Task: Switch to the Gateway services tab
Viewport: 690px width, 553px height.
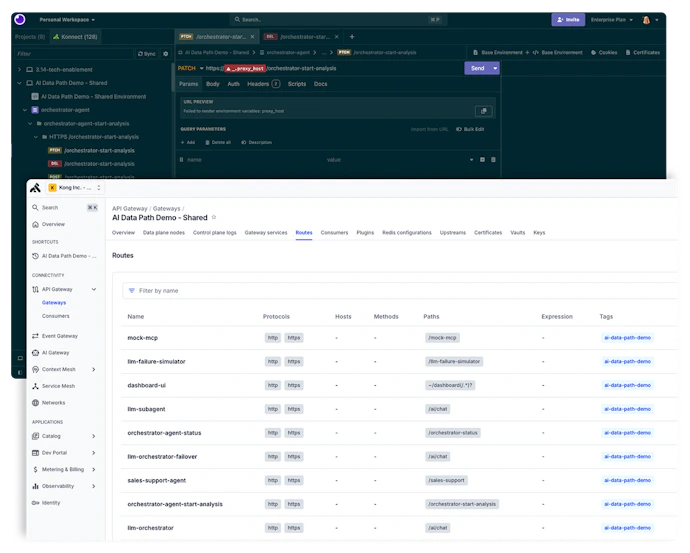Action: click(x=266, y=233)
